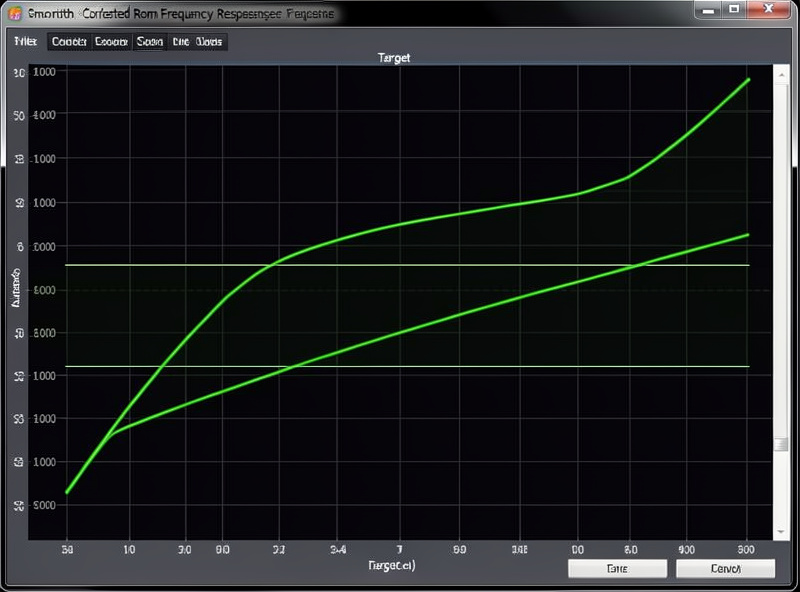Click the rotated vertical axis title
Image resolution: width=800 pixels, height=592 pixels.
click(16, 287)
